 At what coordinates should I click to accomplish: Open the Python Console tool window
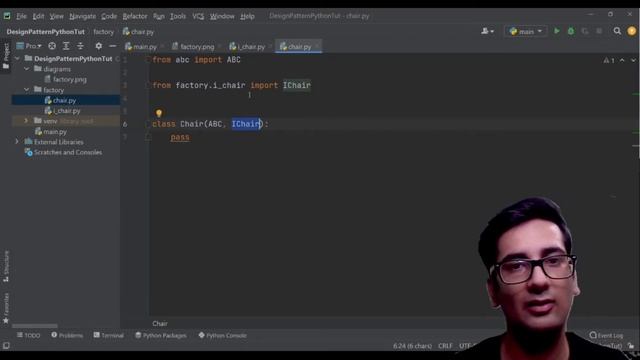(x=222, y=336)
